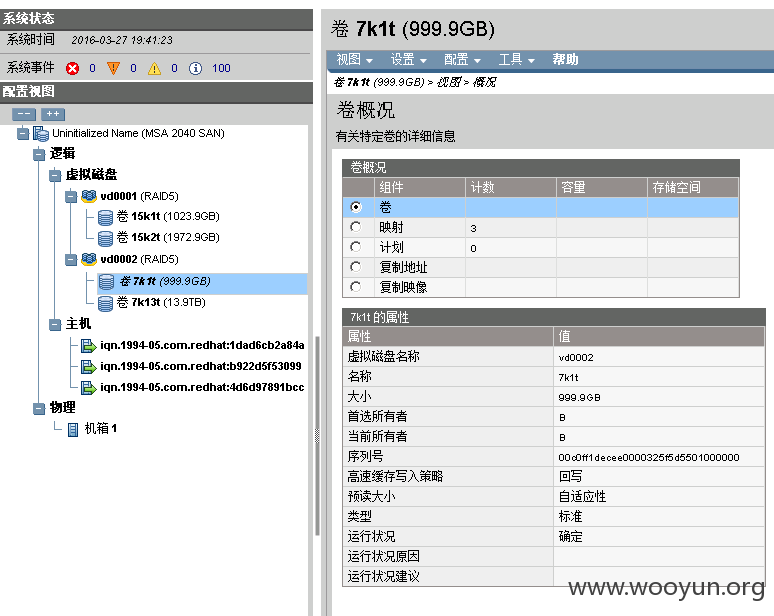
Task: Click the informational events count 100
Action: pyautogui.click(x=221, y=68)
